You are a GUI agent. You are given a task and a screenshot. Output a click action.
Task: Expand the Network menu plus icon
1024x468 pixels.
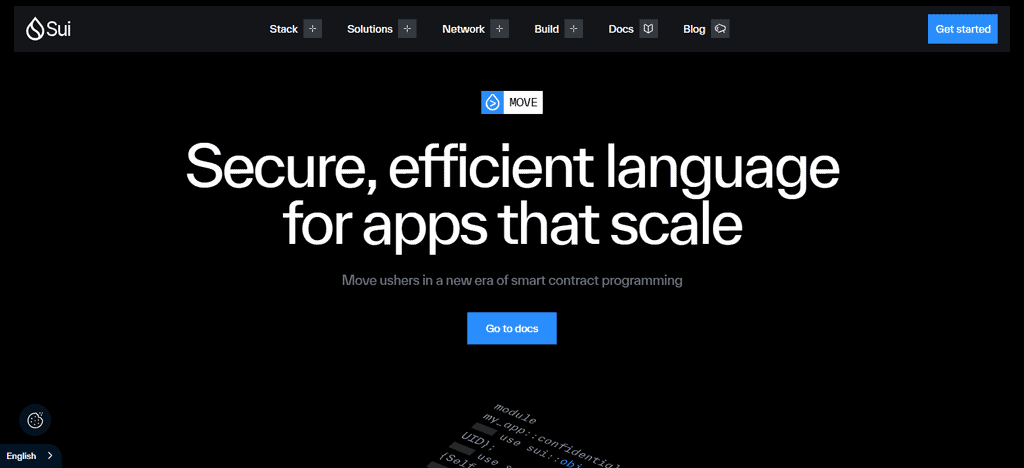[500, 29]
